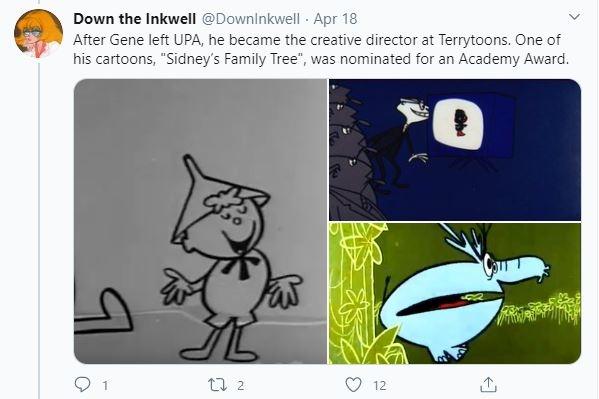Viewport: 599px width, 399px height.
Task: Click the quoted title "Sidney's Family Tree"
Action: point(236,59)
